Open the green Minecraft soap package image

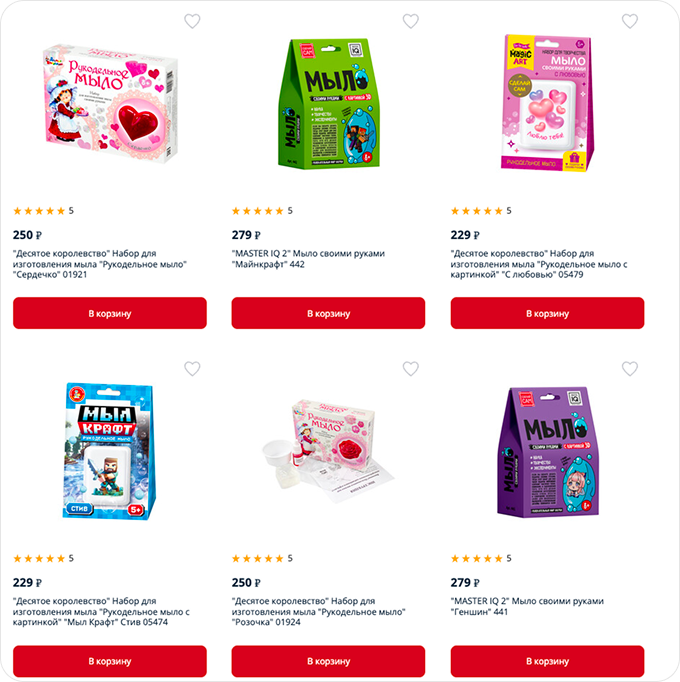[x=329, y=104]
